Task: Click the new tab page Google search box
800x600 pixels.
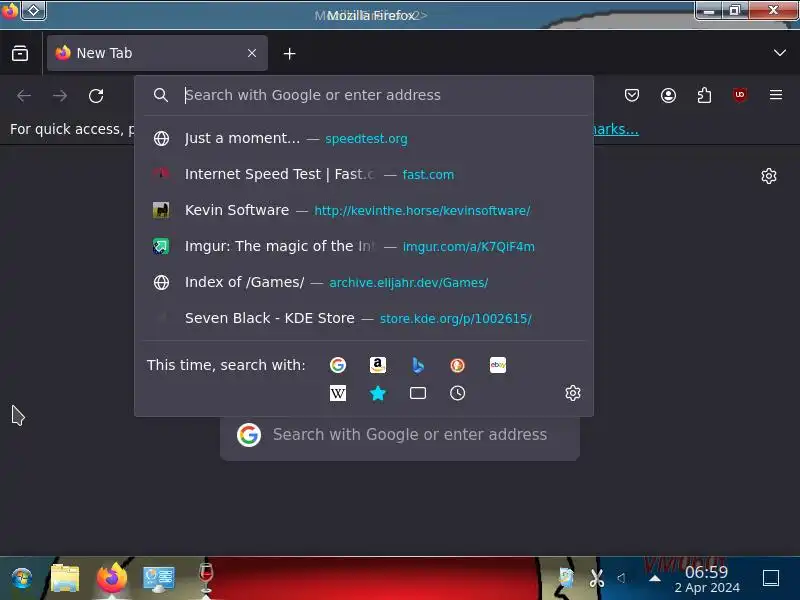Action: point(399,435)
